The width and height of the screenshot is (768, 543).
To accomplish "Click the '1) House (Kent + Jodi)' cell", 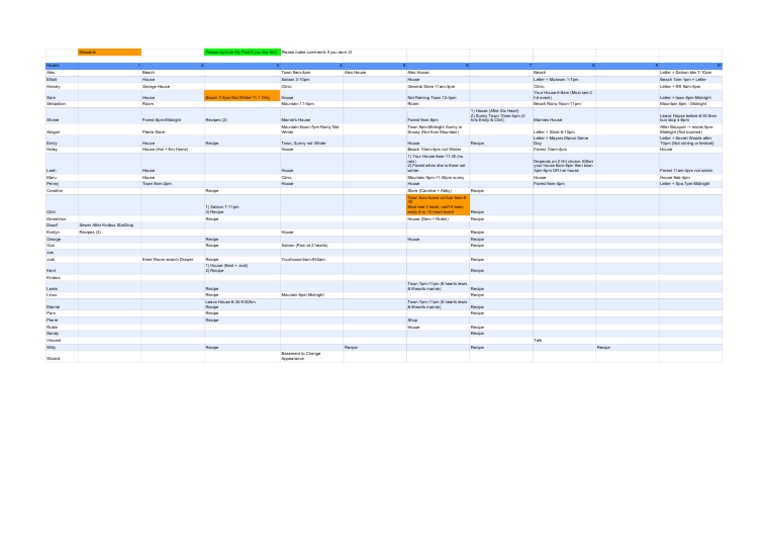I will point(242,268).
